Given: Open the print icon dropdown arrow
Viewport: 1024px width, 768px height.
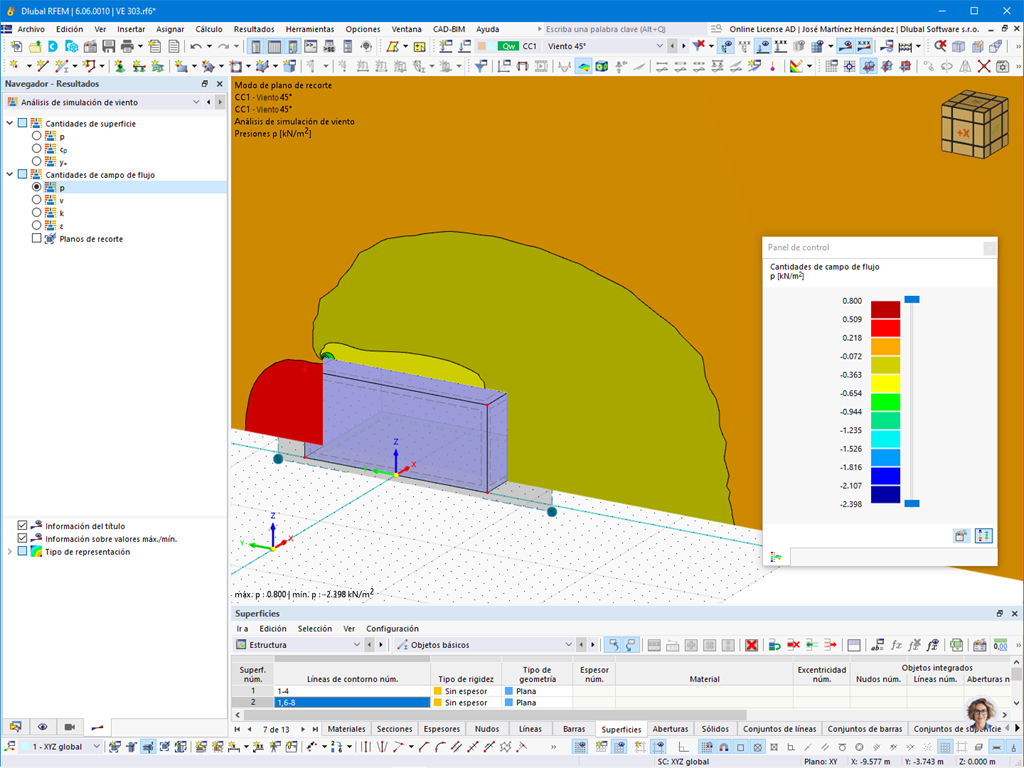Looking at the screenshot, I should click(x=140, y=46).
